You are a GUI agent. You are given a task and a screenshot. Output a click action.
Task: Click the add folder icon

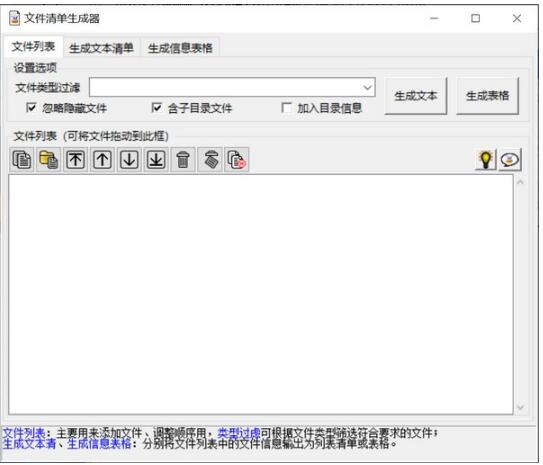48,160
